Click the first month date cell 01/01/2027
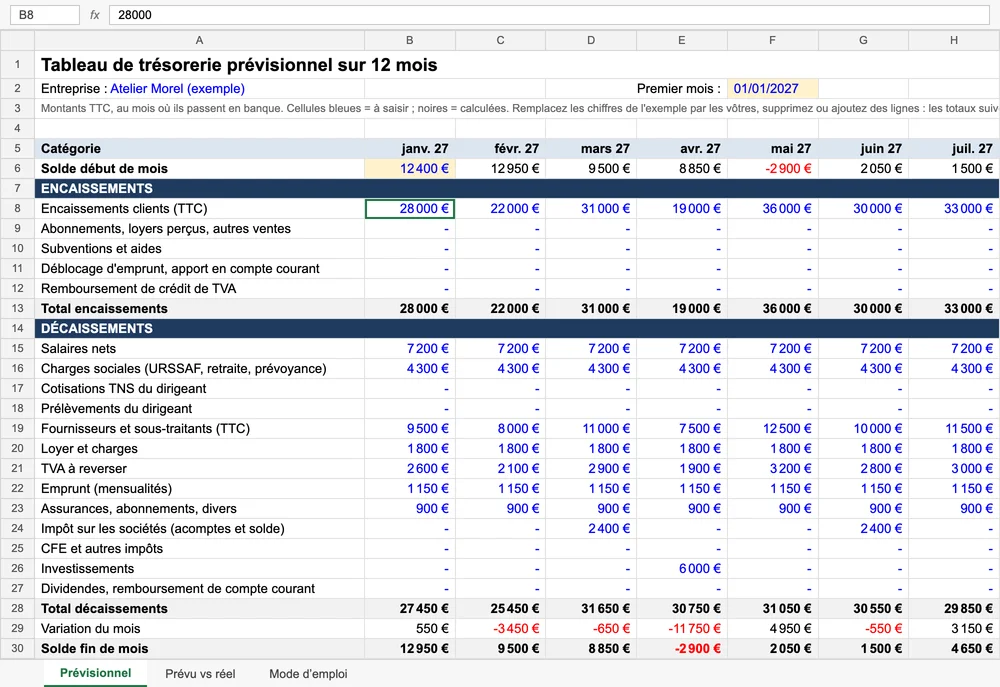This screenshot has height=687, width=1000. pos(772,89)
